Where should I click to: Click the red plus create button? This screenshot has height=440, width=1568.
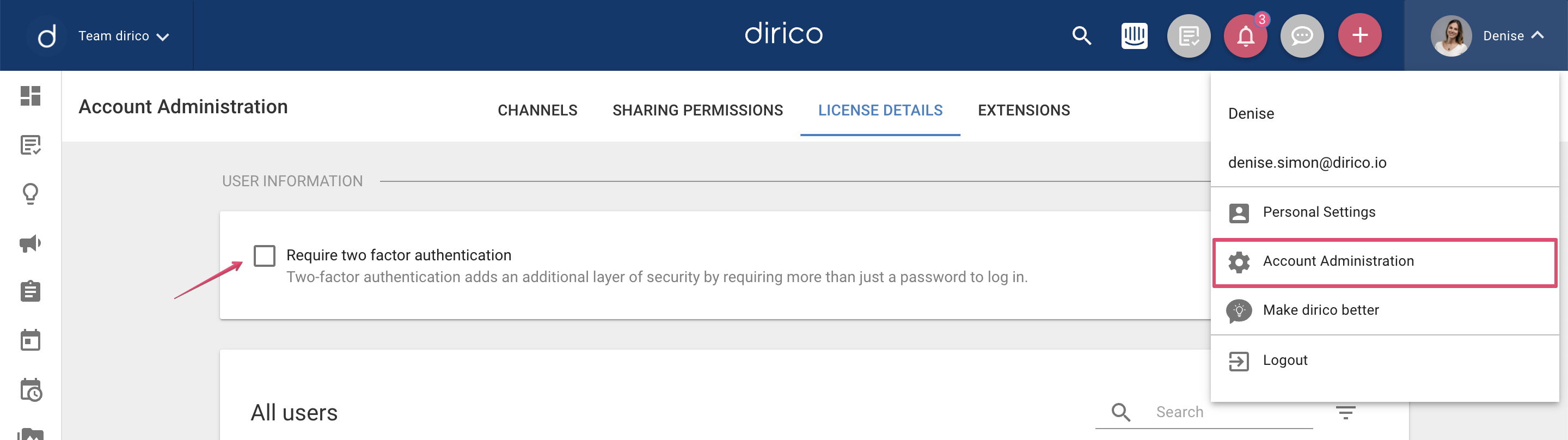(x=1359, y=36)
